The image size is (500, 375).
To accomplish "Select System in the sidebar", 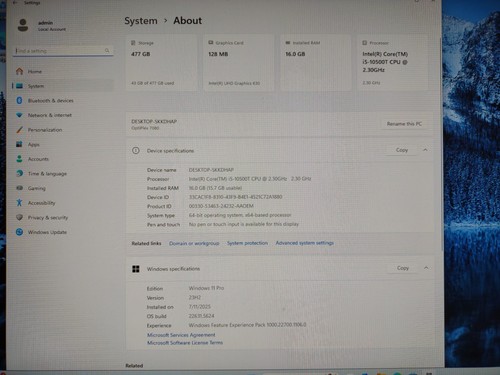I will click(63, 86).
